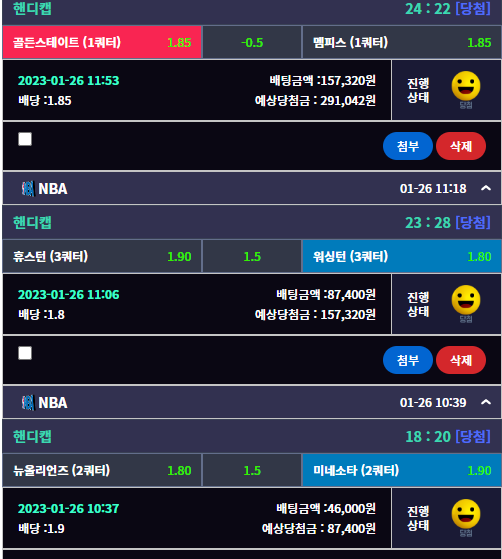Delete the Washington 3쿼터 bet with 삭제
The height and width of the screenshot is (559, 502).
click(x=461, y=360)
